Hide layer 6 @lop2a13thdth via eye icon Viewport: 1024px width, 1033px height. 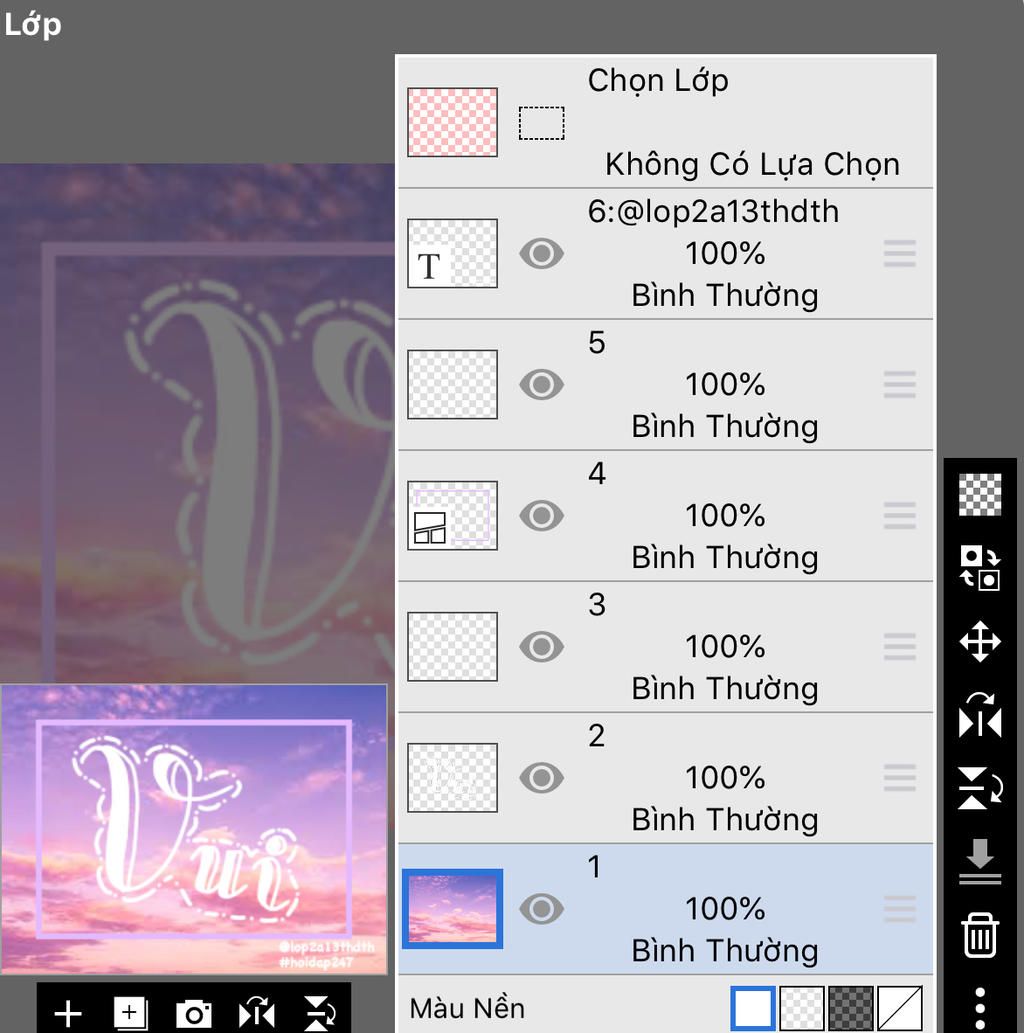click(541, 253)
